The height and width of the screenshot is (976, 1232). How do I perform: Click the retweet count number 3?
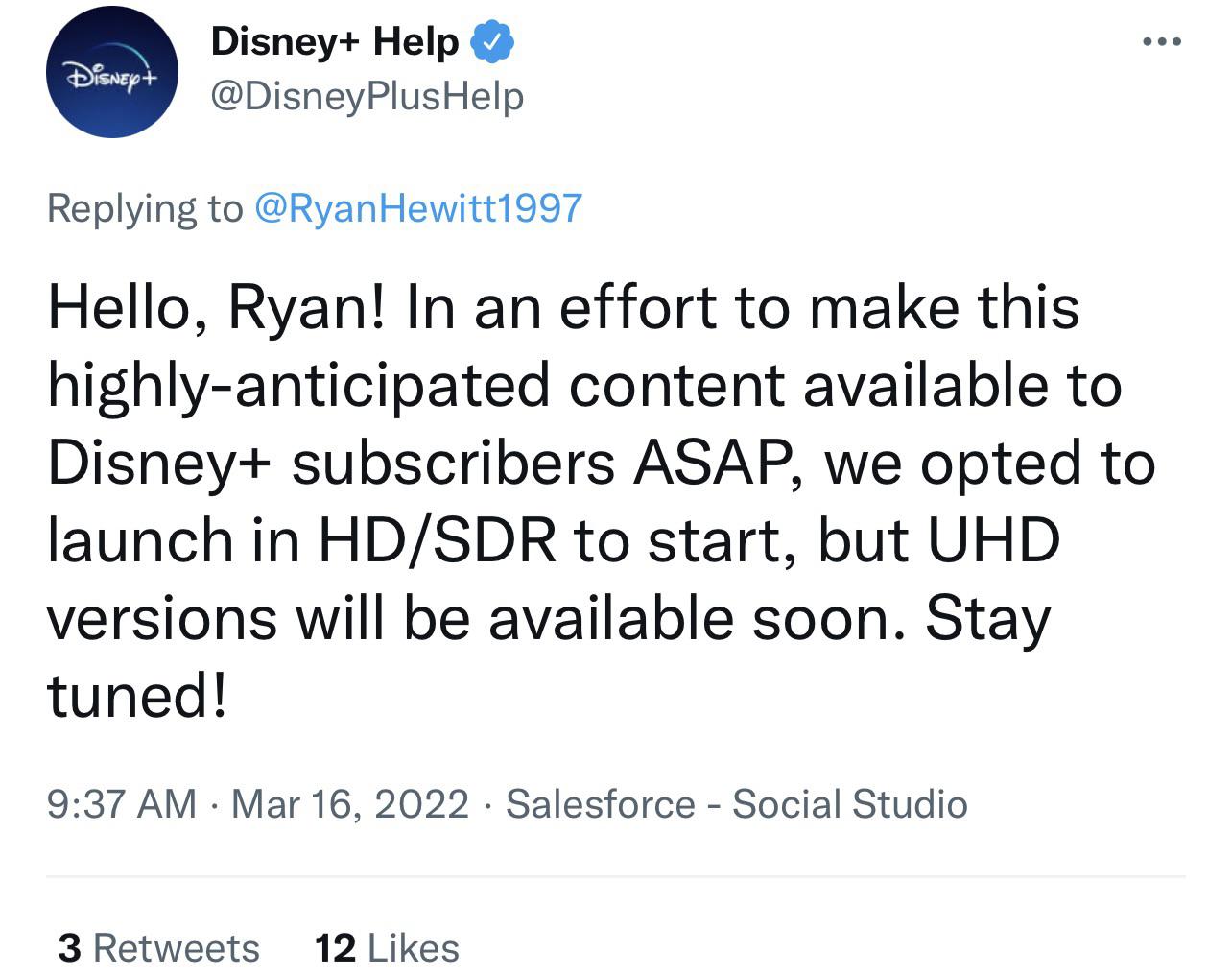pyautogui.click(x=70, y=948)
